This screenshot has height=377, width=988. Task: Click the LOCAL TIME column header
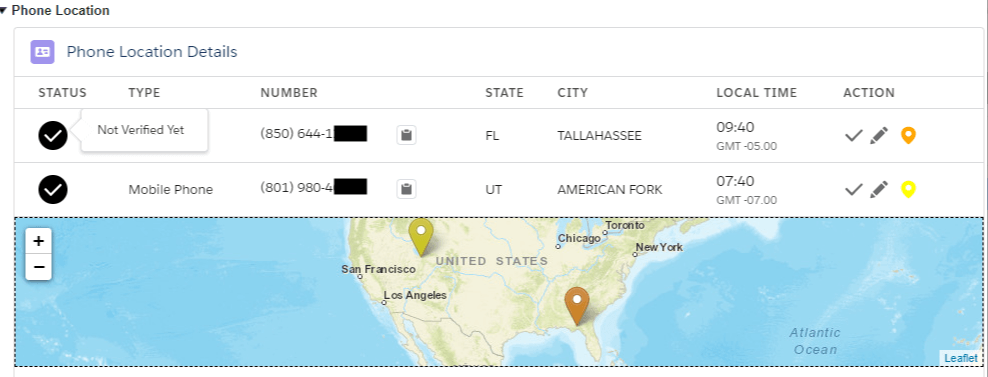tap(757, 93)
